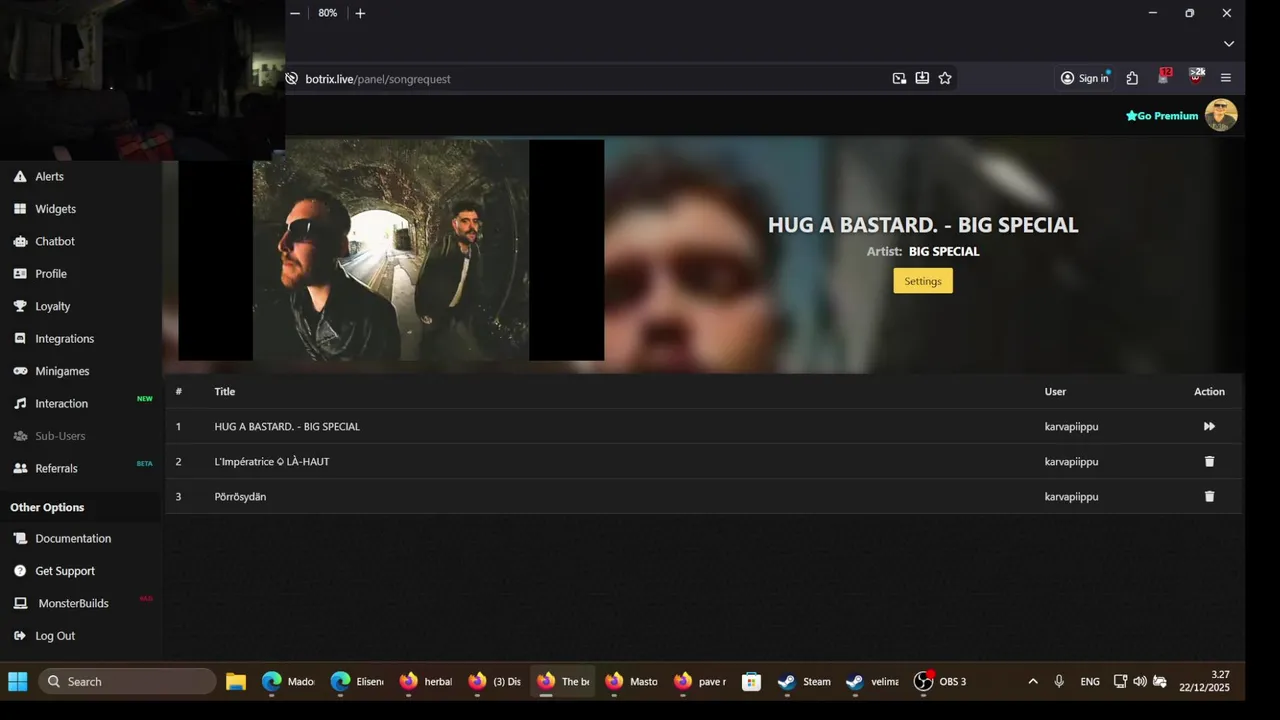Open the user avatar menu
This screenshot has height=720, width=1280.
coord(1221,115)
